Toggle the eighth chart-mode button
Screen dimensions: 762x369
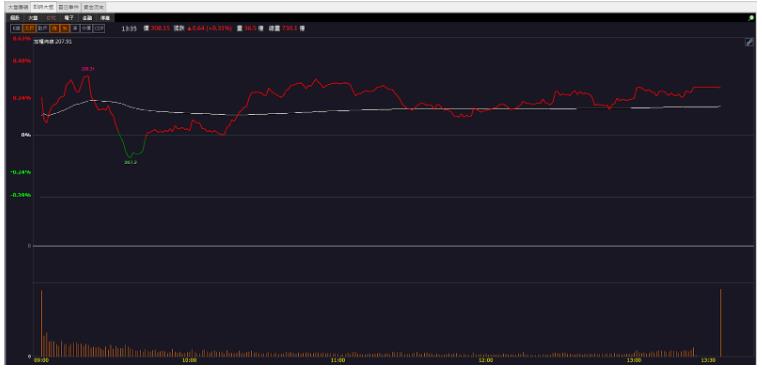click(x=99, y=28)
